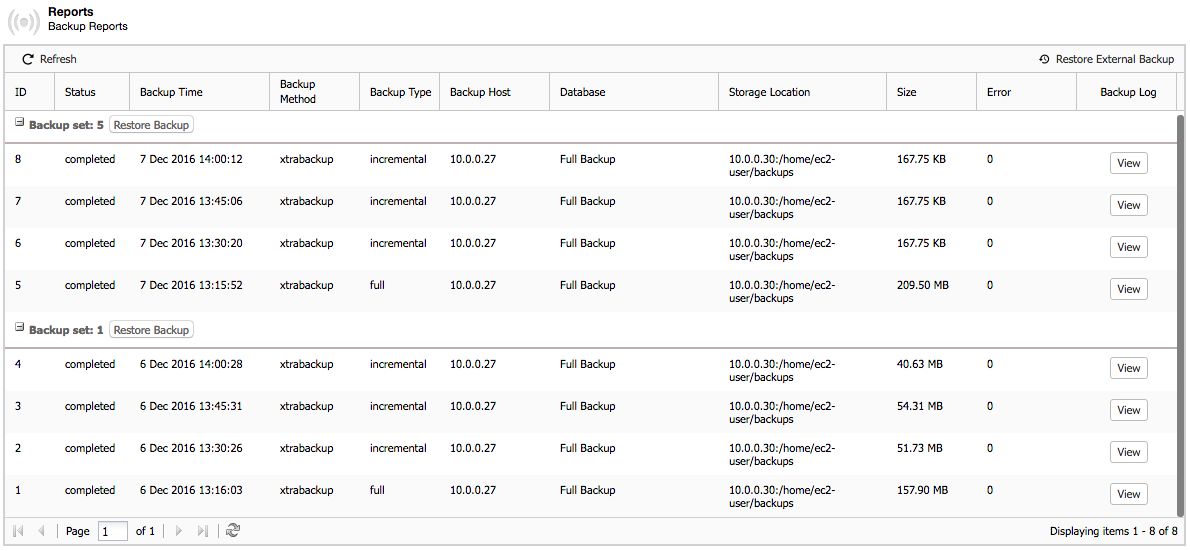Image resolution: width=1190 pixels, height=551 pixels.
Task: Restore Backup for backup set 5
Action: pyautogui.click(x=151, y=124)
